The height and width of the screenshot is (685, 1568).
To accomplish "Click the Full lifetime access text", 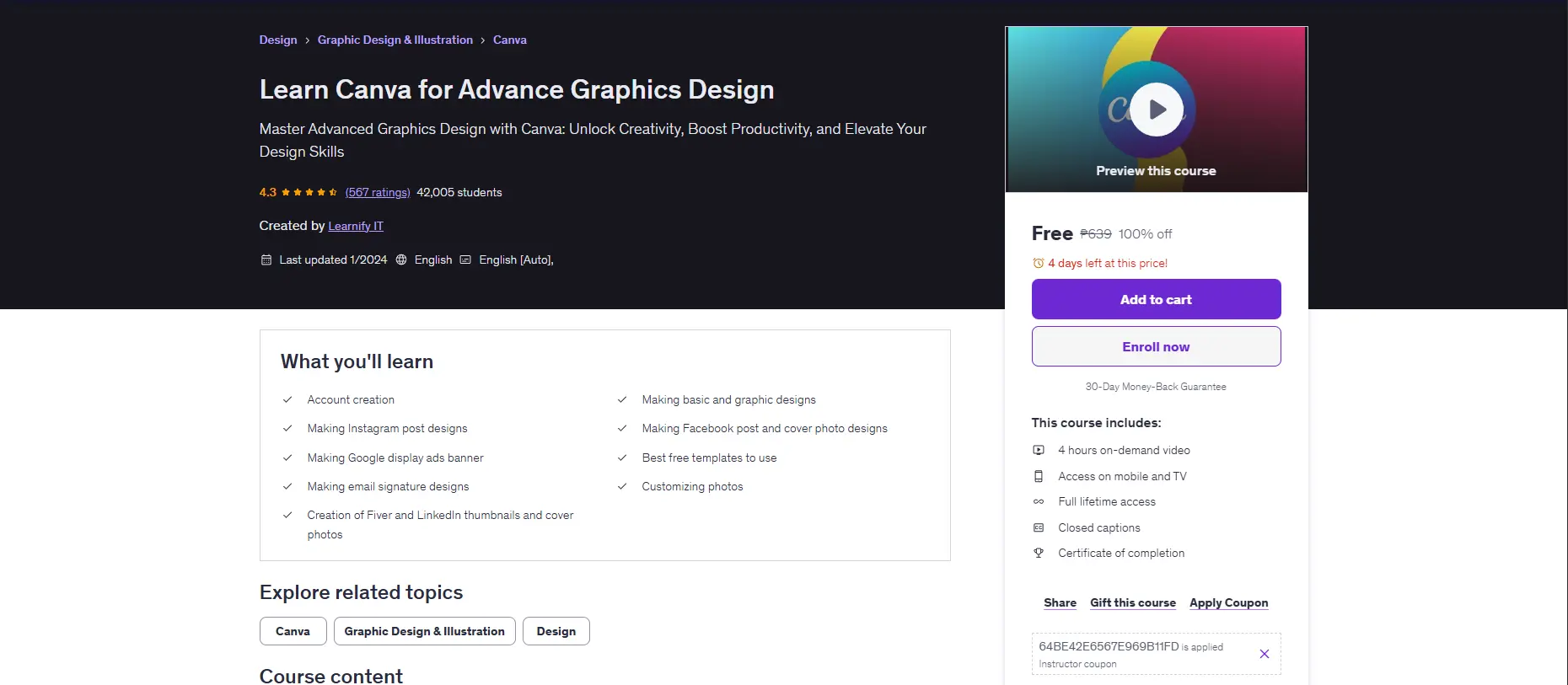I will [x=1107, y=501].
